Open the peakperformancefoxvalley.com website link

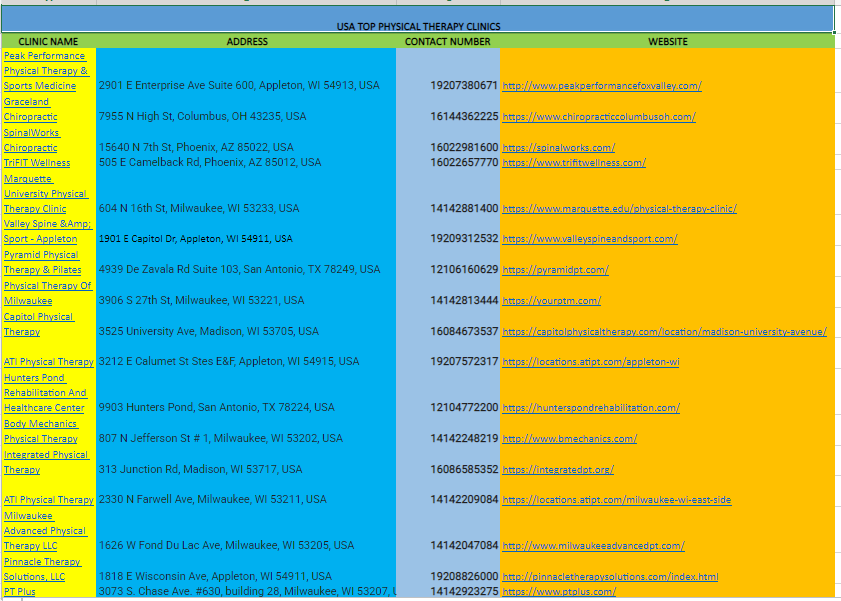602,86
